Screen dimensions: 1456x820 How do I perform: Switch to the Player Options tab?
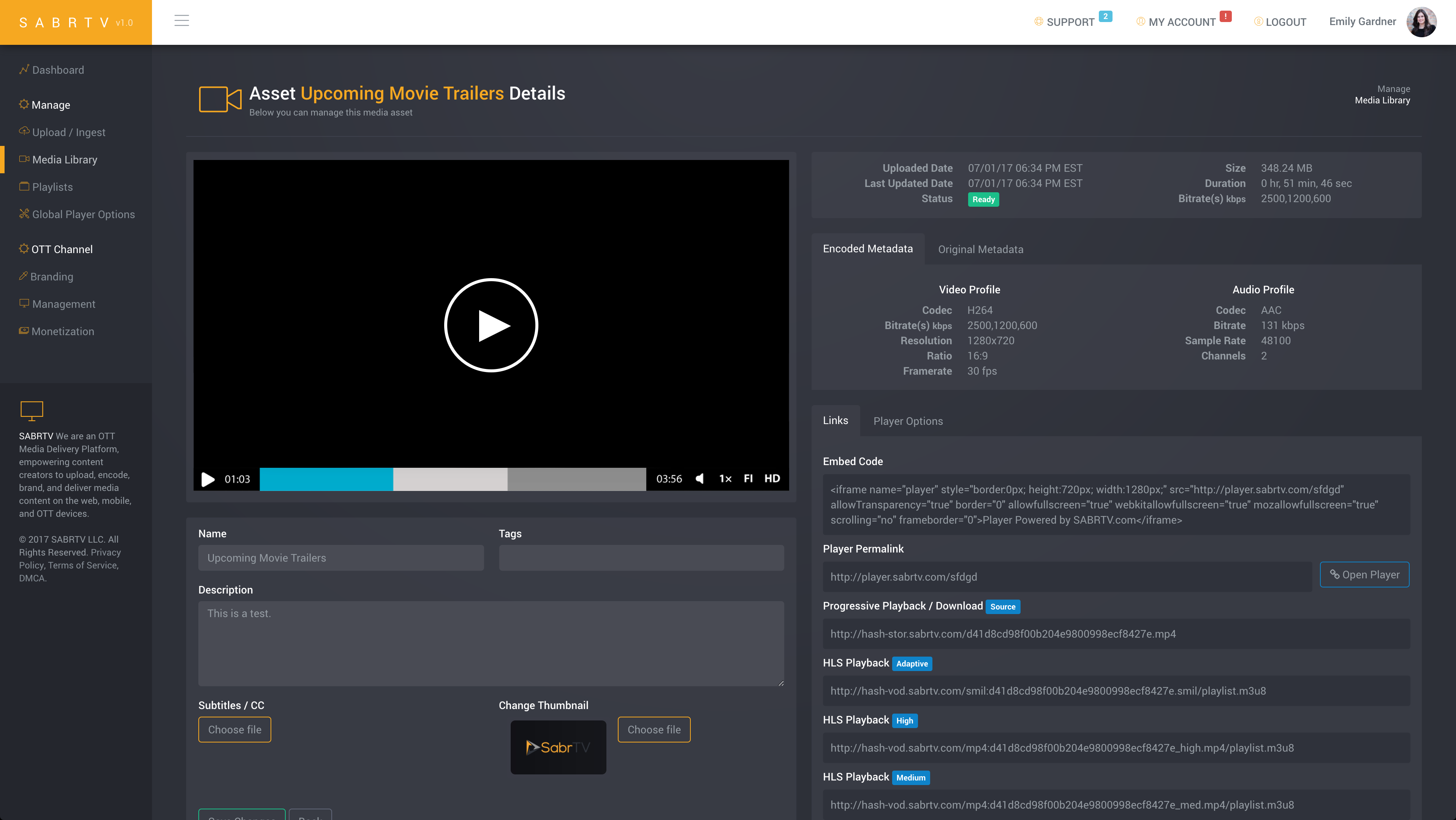pos(908,421)
